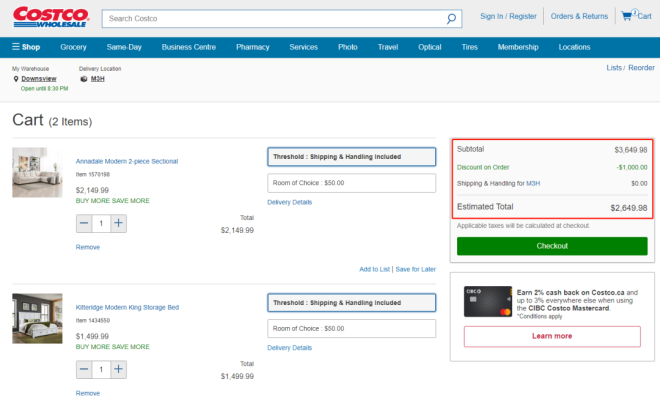Select Room of Choice for Annadale Sectional

[351, 183]
